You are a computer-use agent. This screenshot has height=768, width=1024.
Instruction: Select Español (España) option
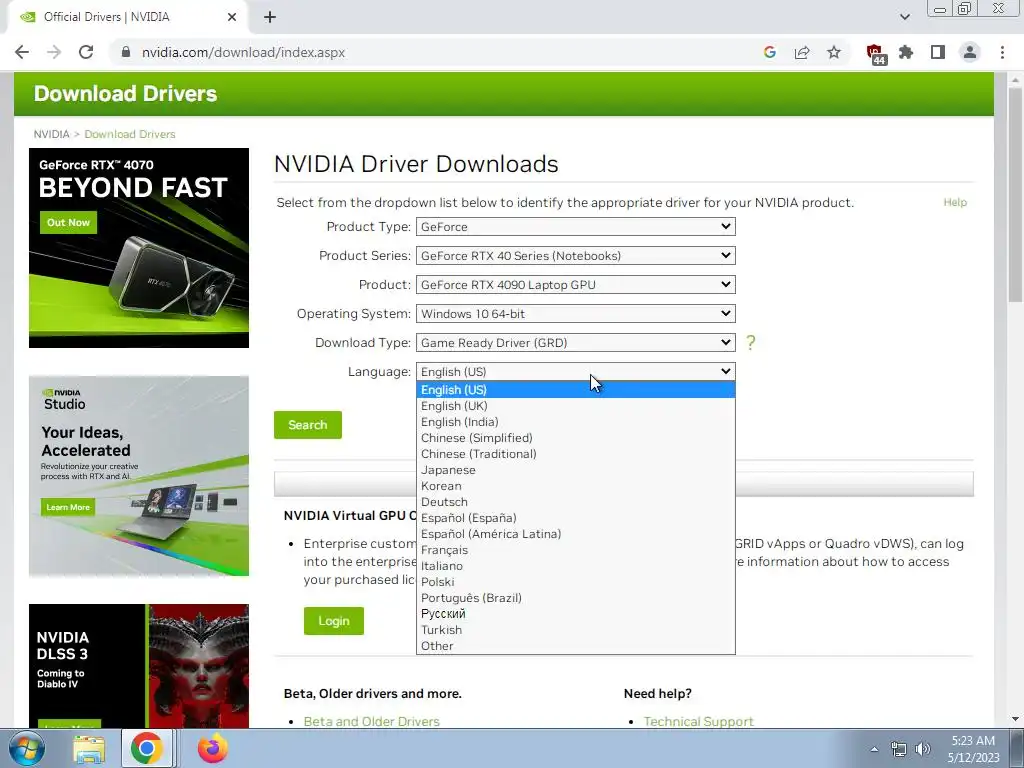(575, 518)
